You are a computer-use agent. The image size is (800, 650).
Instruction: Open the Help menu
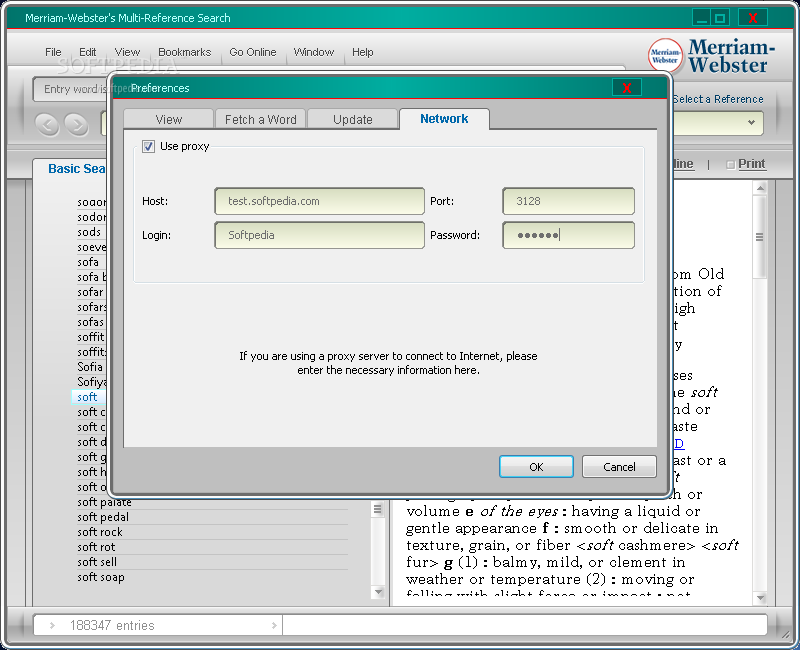pyautogui.click(x=362, y=52)
